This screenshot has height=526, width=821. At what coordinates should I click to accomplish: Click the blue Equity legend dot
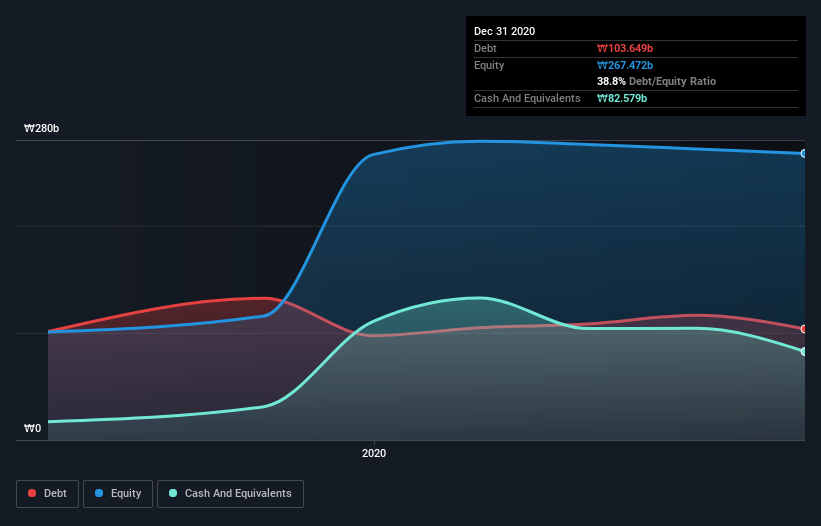99,493
